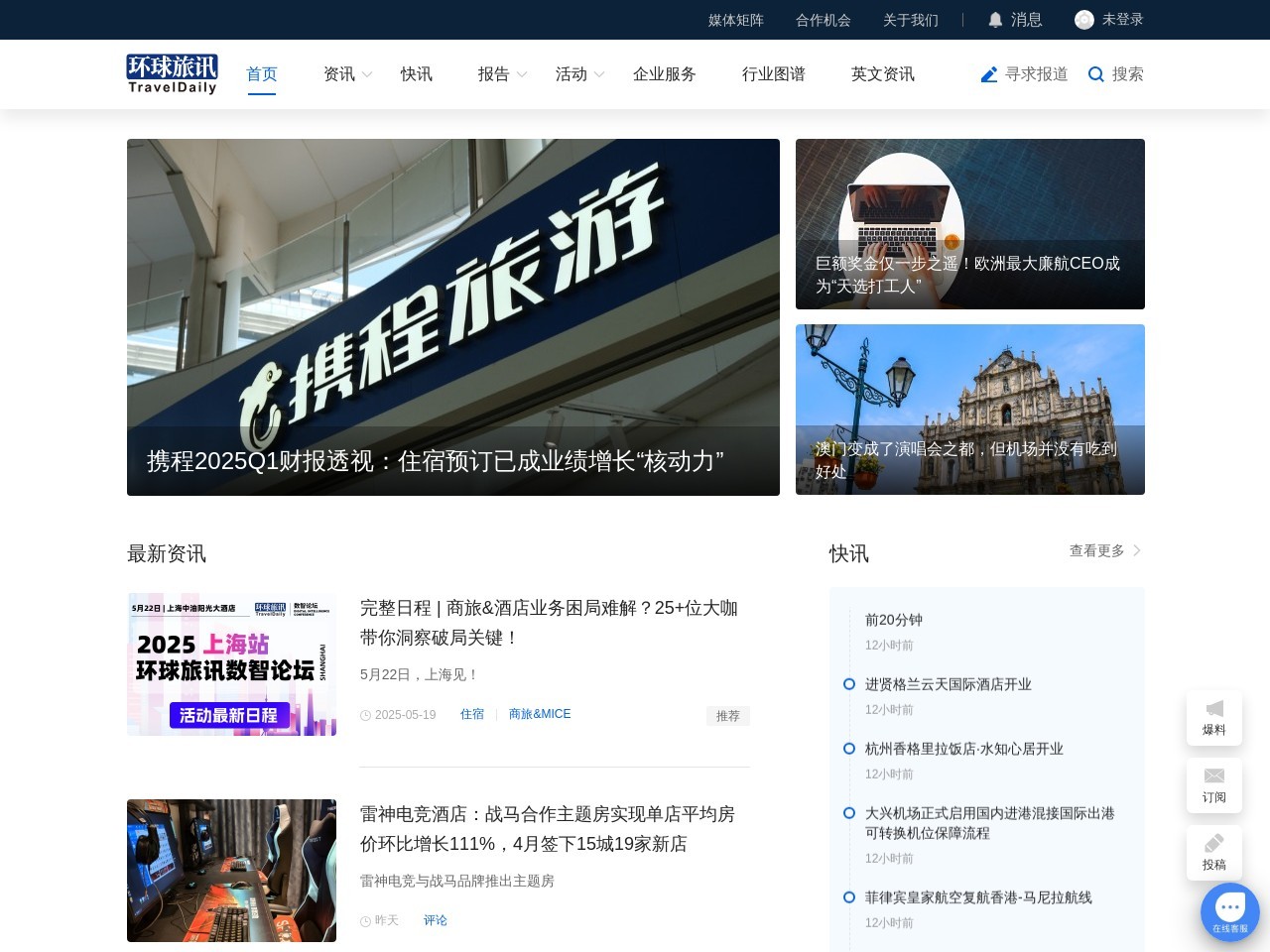Image resolution: width=1270 pixels, height=952 pixels.
Task: Click bullet marker for 进贤格兰云天国际酒店开业
Action: (849, 684)
